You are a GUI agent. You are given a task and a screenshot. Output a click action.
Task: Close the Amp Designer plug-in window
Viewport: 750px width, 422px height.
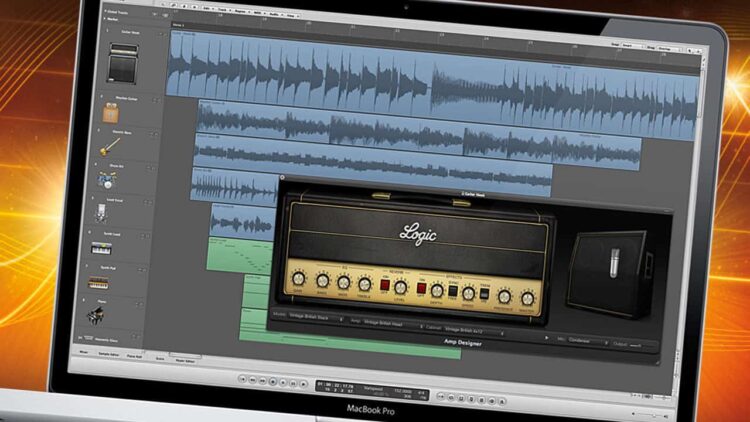[282, 178]
